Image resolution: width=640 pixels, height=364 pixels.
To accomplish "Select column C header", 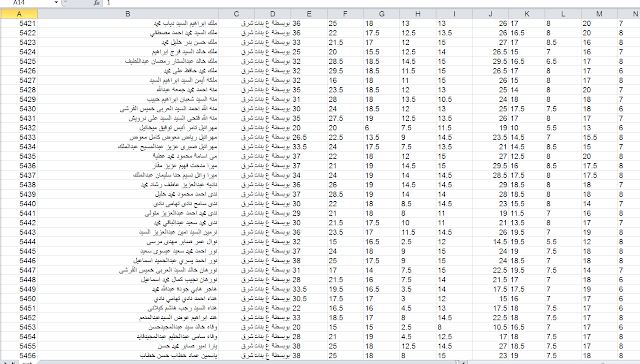I will click(236, 14).
